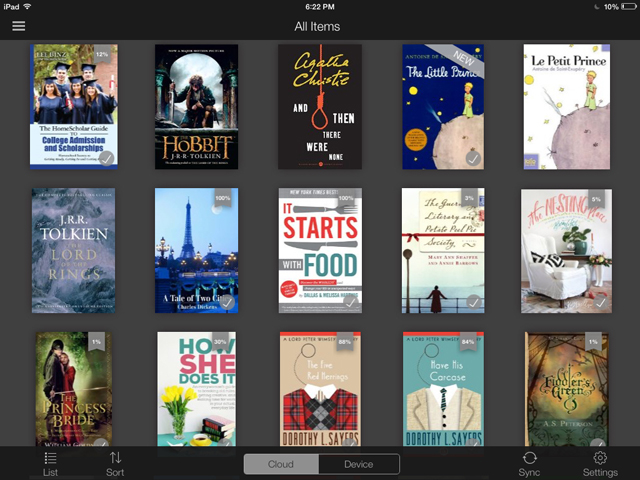Open The Princess Bride book
Viewport: 640px width, 480px height.
coord(74,389)
